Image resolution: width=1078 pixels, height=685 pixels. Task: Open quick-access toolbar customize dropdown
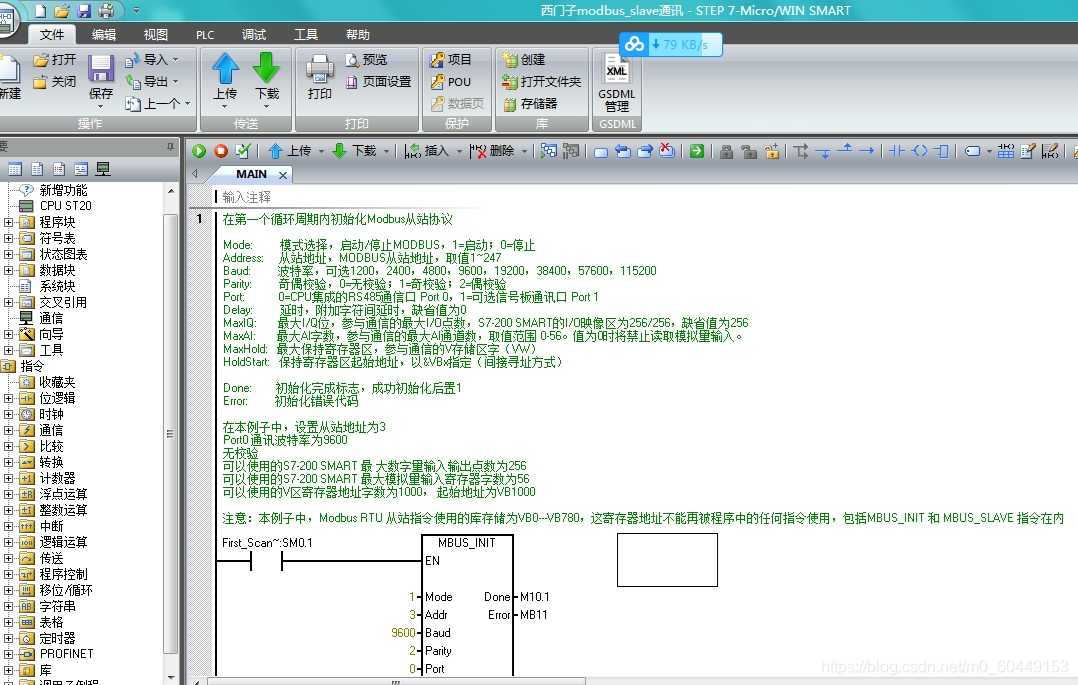(136, 10)
